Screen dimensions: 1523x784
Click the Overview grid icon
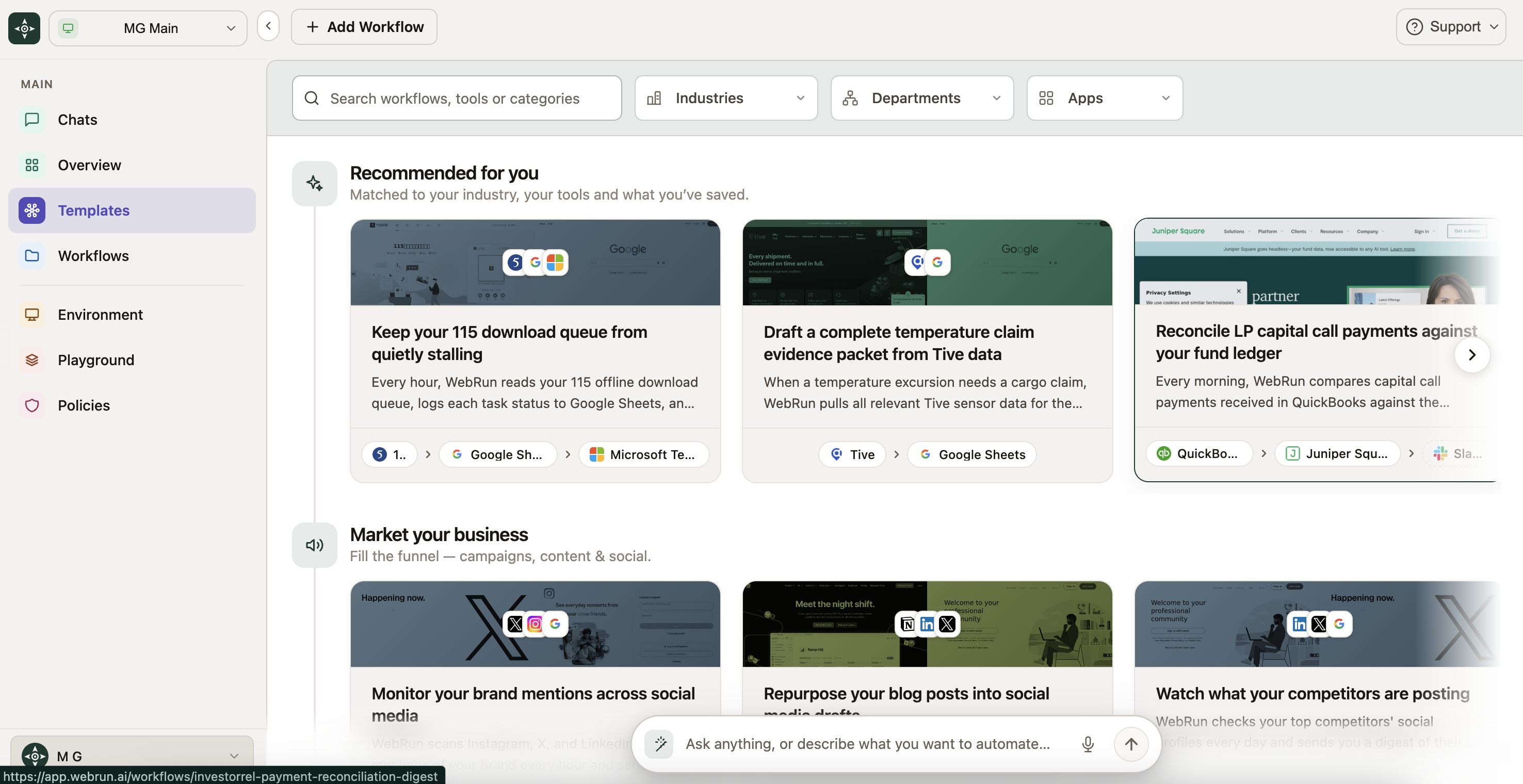(x=32, y=165)
